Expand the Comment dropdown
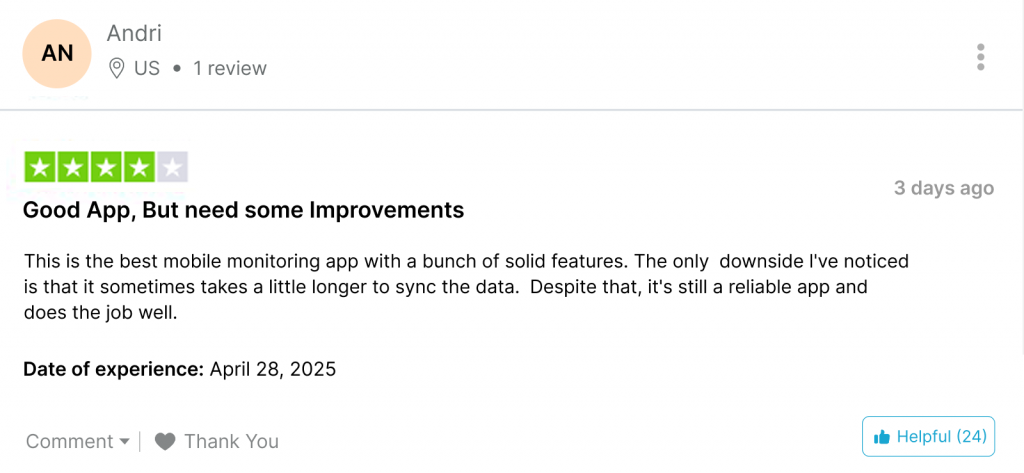 coord(78,442)
